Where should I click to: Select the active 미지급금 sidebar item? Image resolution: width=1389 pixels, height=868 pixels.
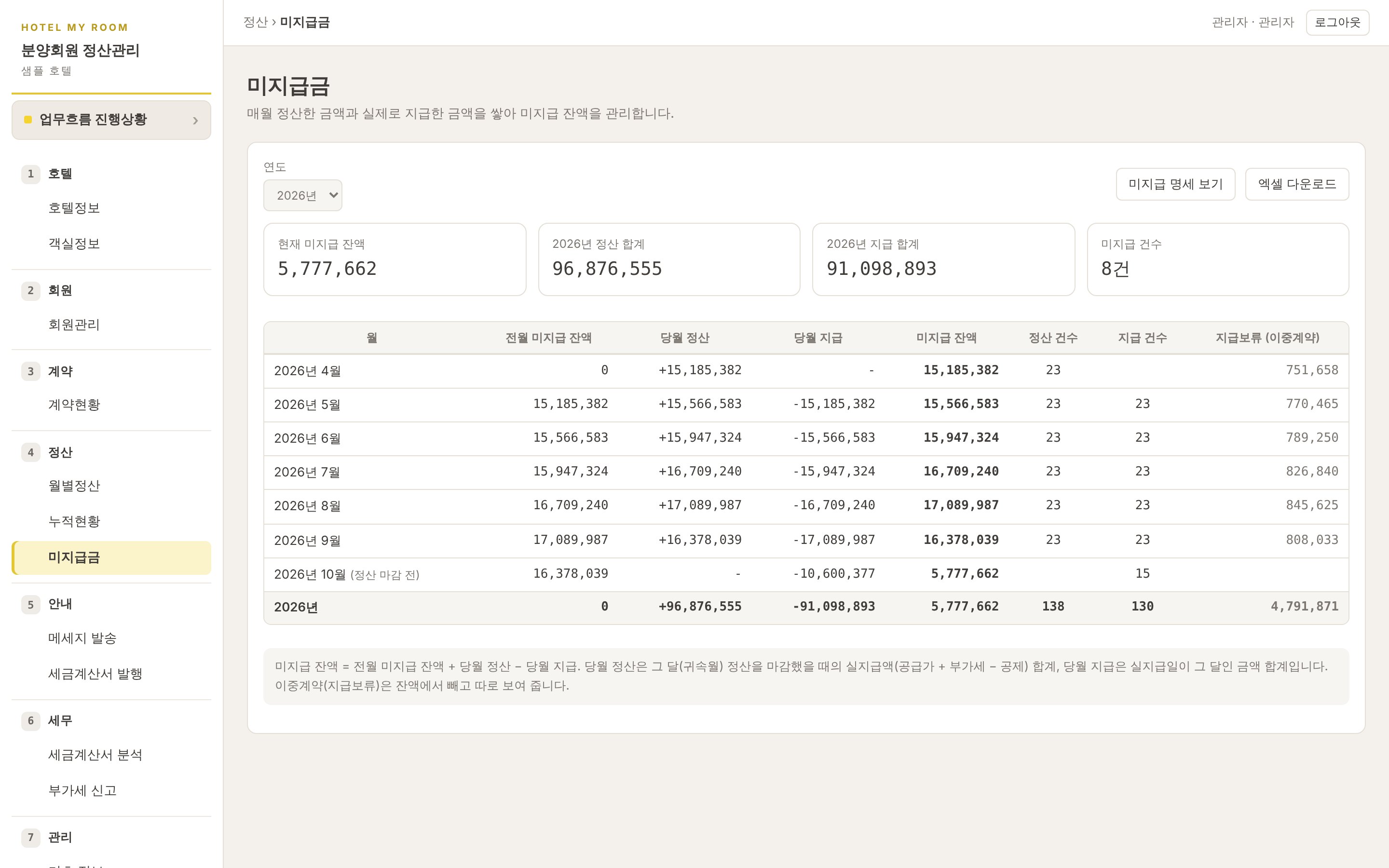111,557
